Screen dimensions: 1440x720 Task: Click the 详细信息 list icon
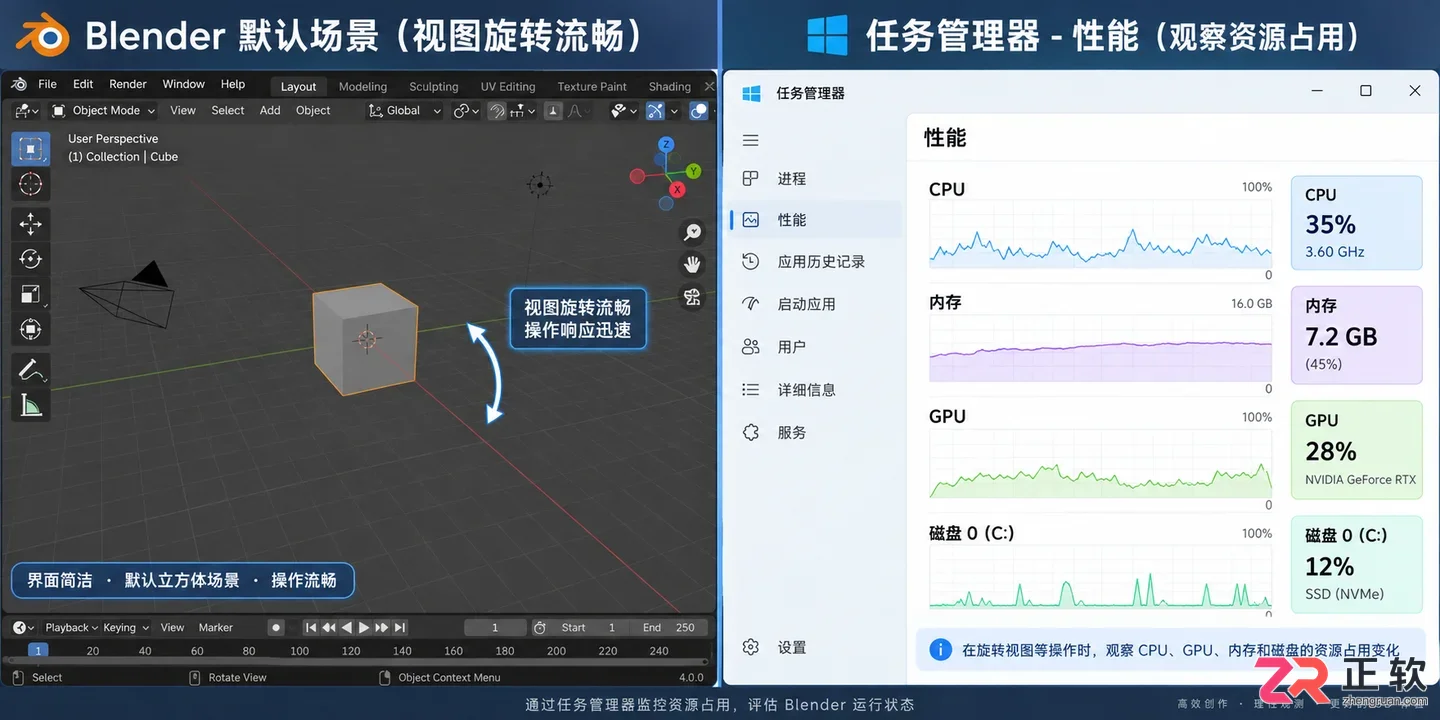click(751, 389)
